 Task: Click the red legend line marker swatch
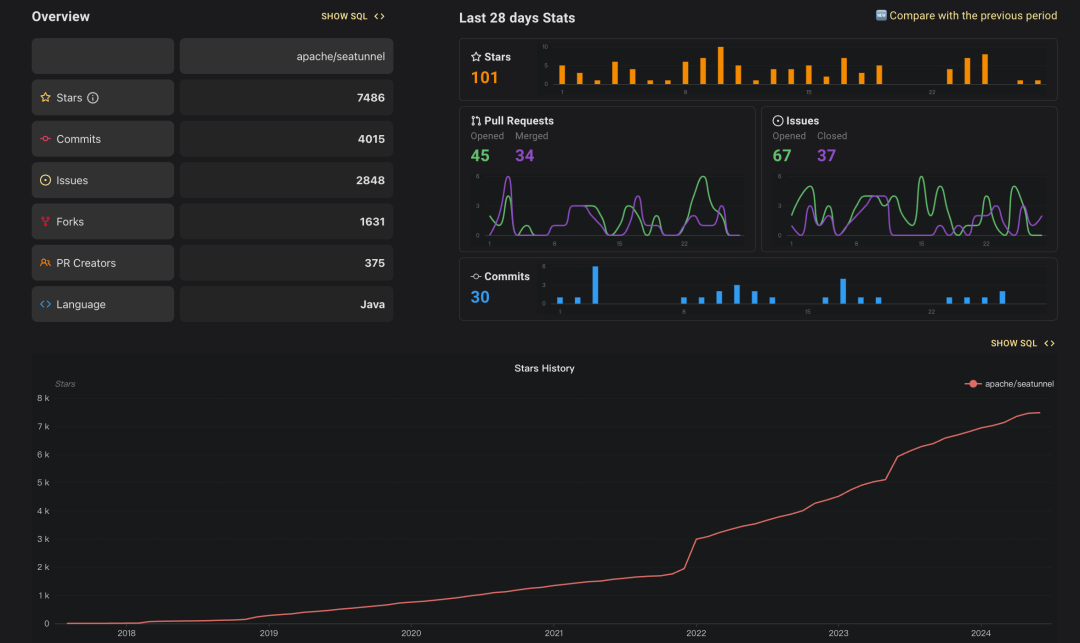[x=974, y=384]
